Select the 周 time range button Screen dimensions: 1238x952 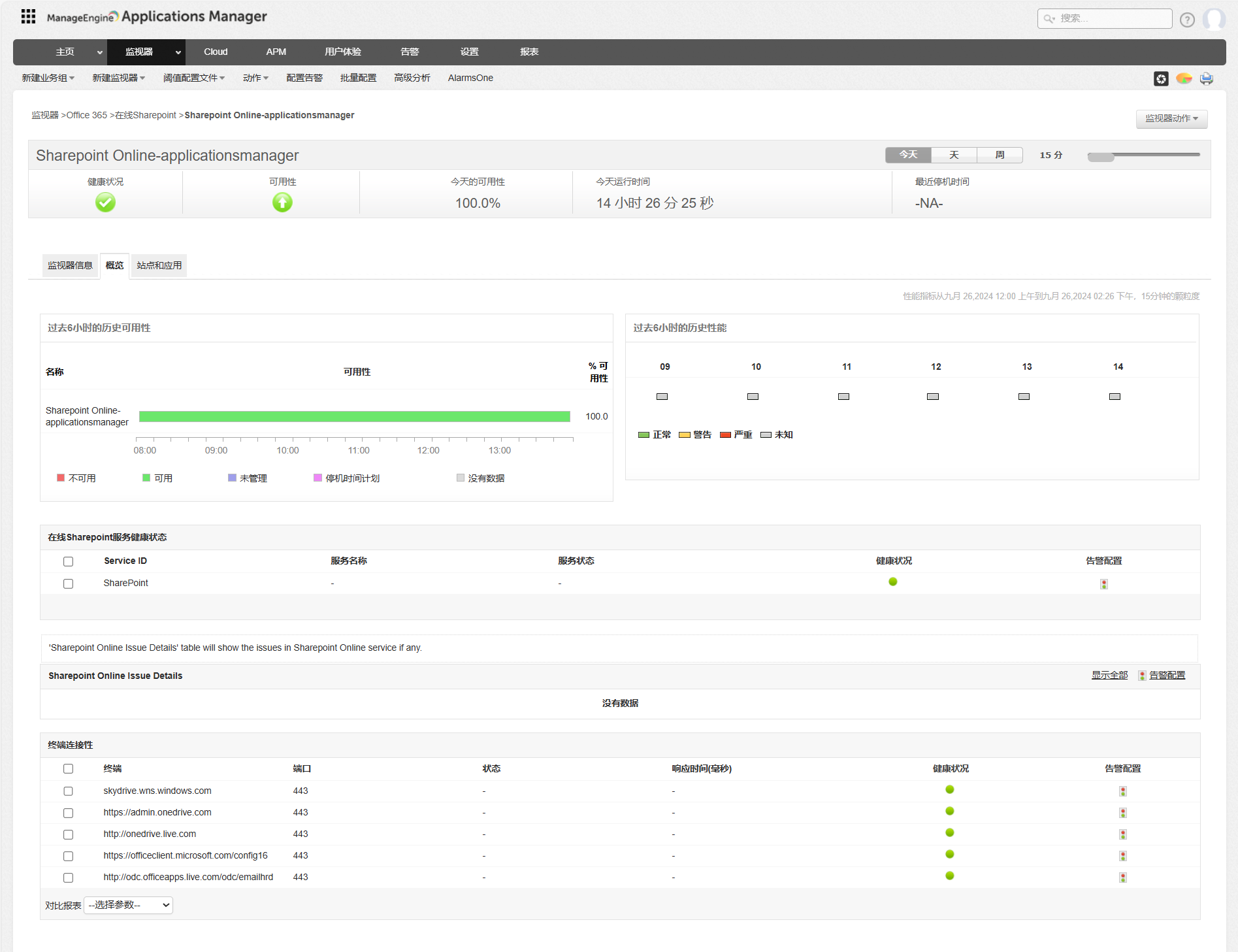click(x=999, y=155)
